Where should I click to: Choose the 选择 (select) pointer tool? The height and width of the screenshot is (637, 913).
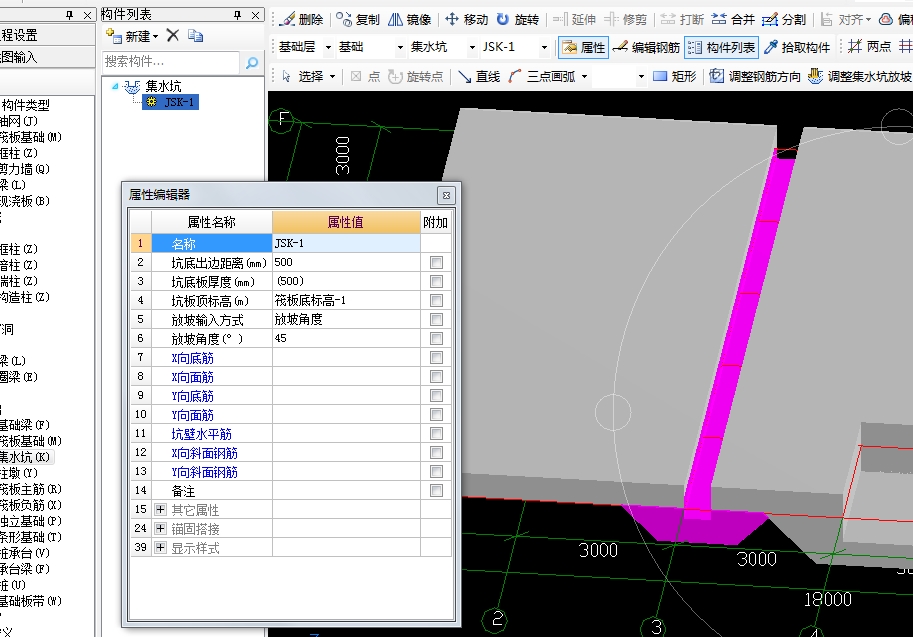pos(304,76)
